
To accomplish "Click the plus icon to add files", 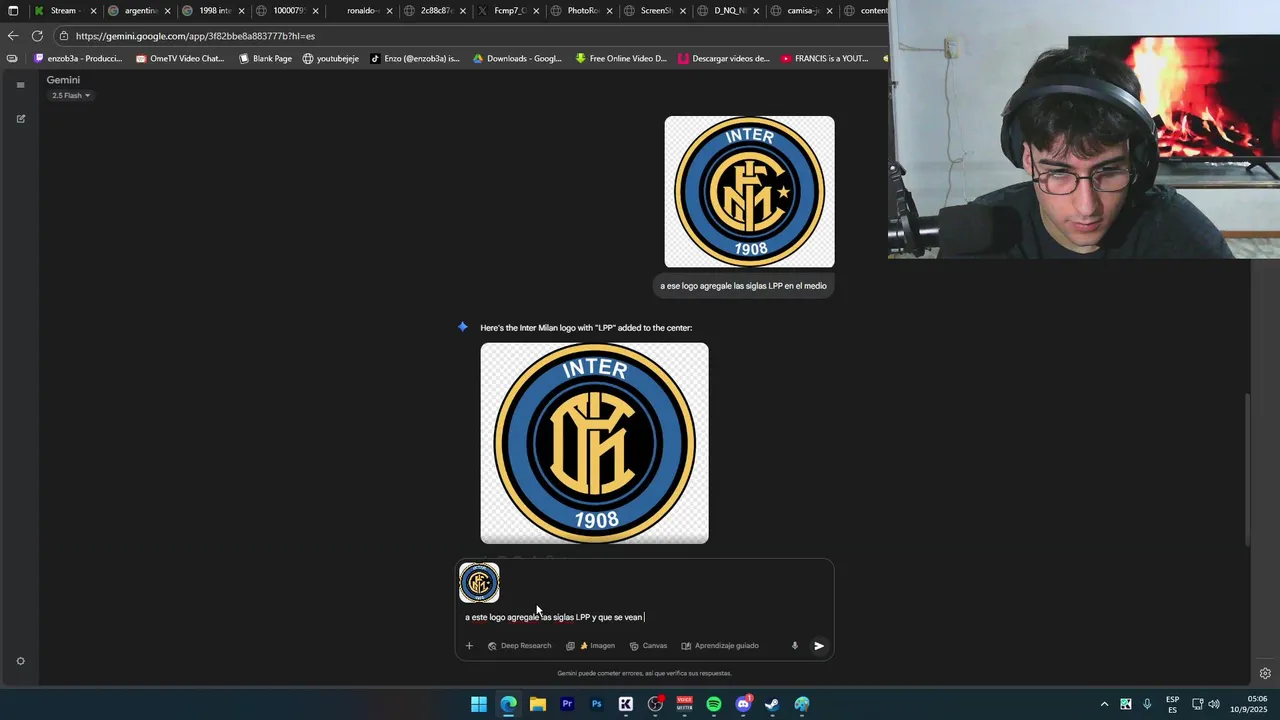I will [469, 646].
